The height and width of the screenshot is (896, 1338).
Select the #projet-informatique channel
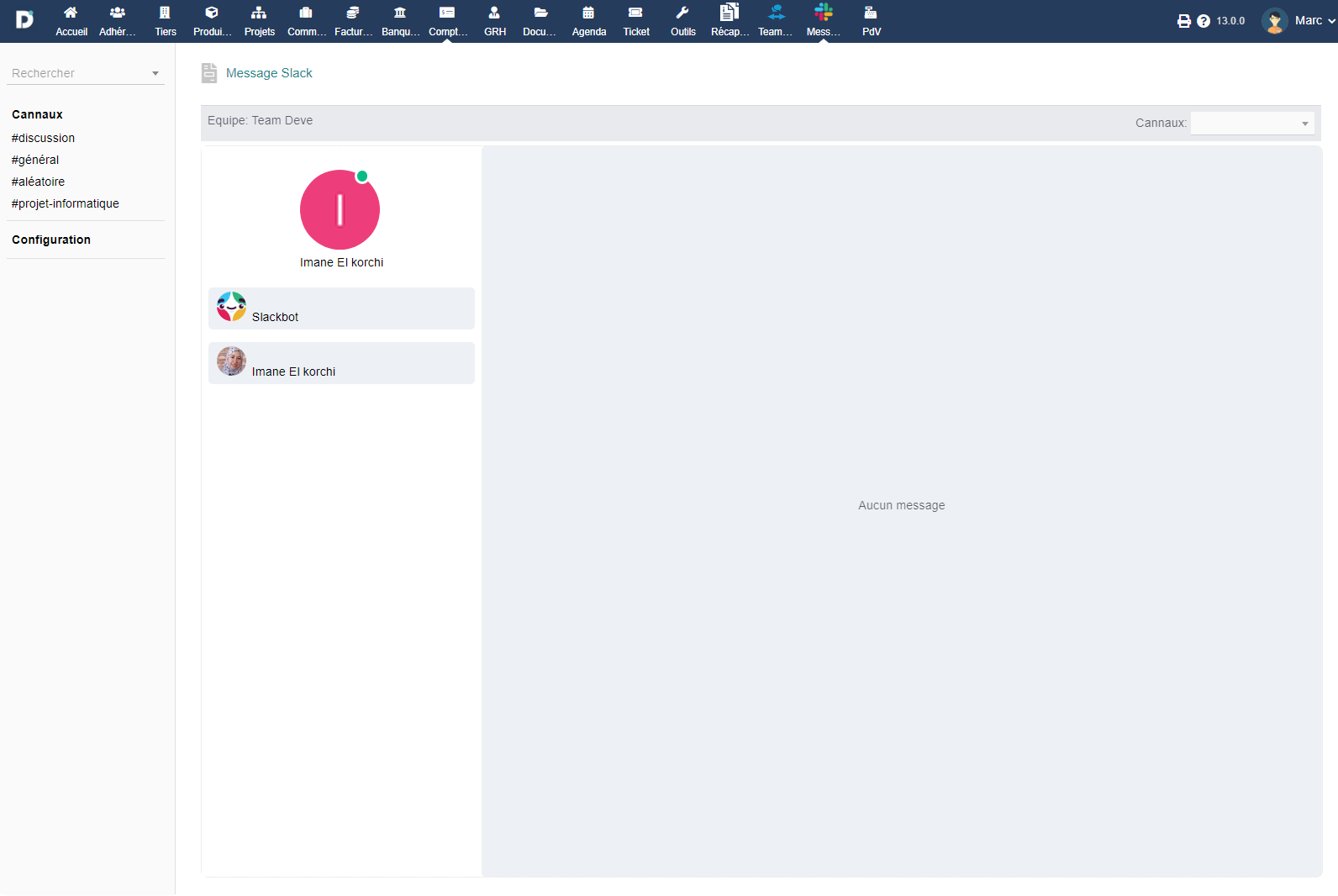66,203
